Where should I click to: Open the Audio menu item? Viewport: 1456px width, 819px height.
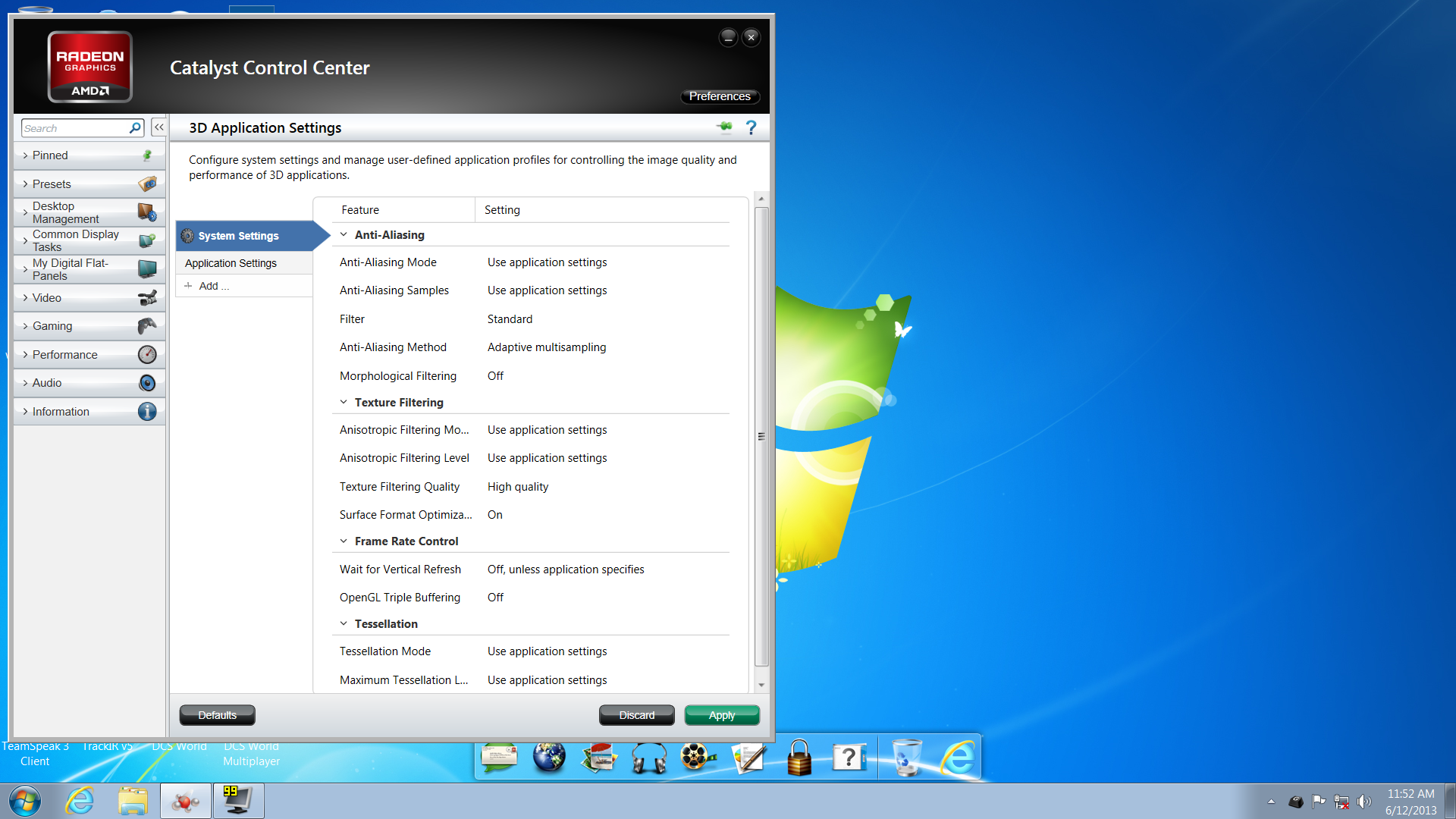pyautogui.click(x=89, y=383)
